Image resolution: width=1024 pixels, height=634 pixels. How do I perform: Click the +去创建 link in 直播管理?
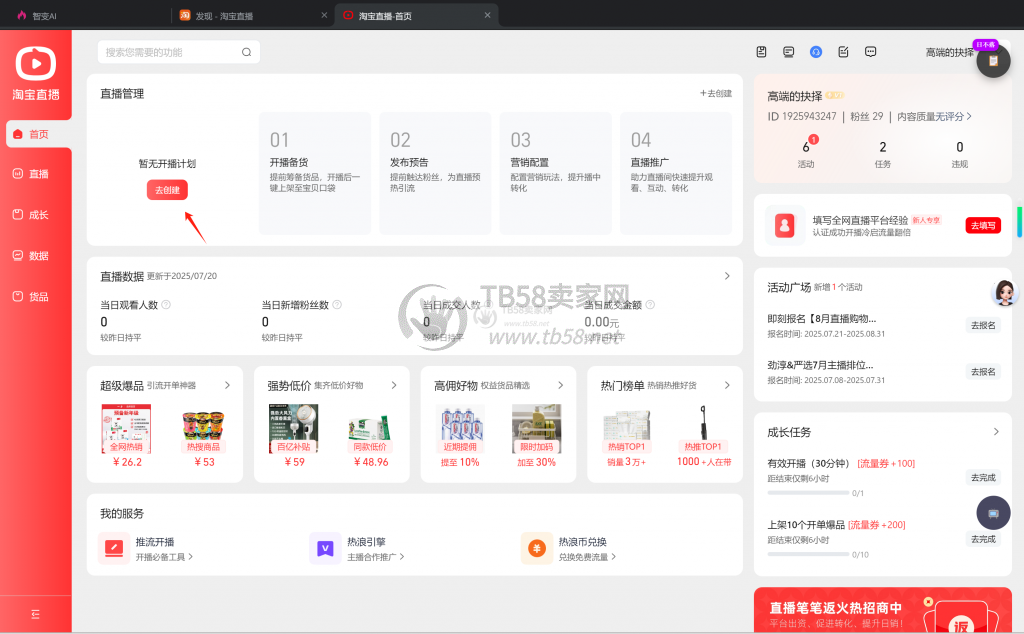716,93
